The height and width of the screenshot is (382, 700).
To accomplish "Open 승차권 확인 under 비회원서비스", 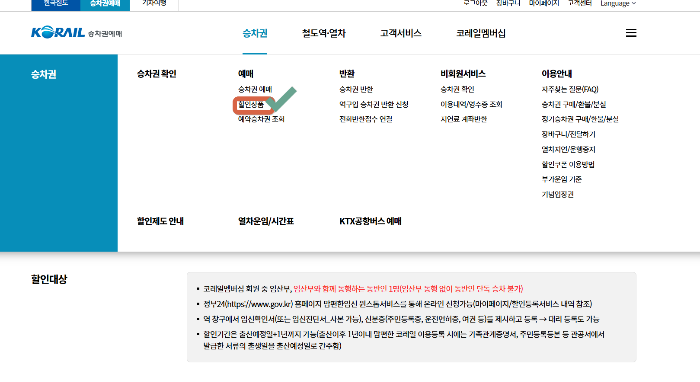I will click(x=457, y=89).
